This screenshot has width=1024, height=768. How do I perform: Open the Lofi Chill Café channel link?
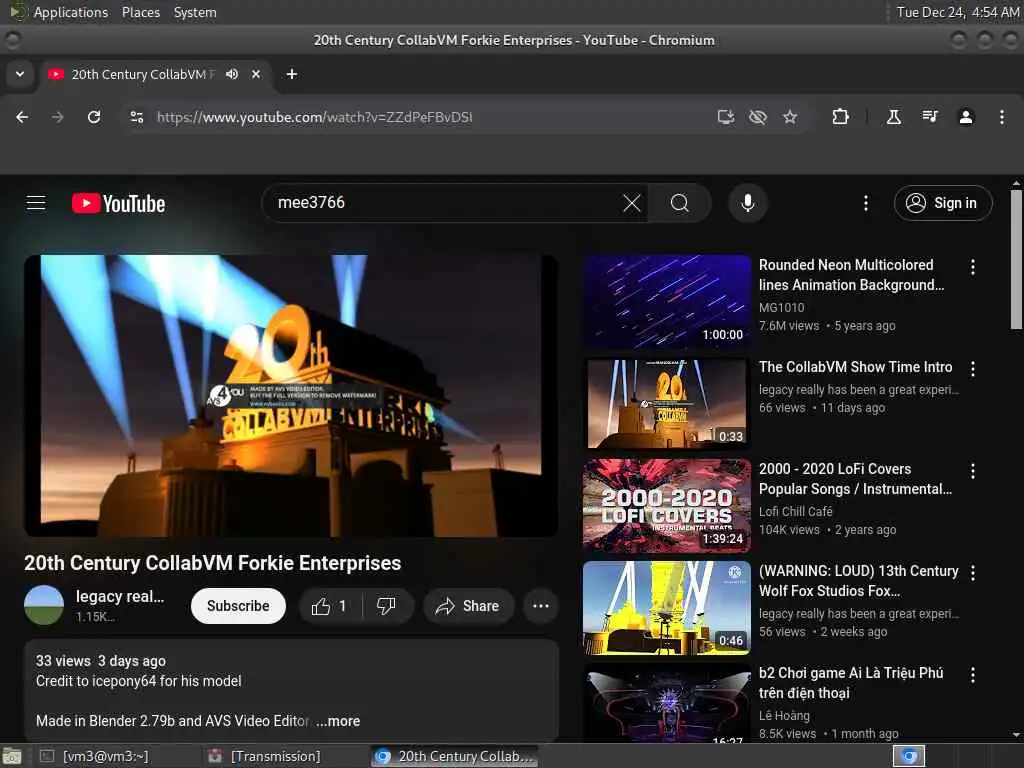[795, 511]
